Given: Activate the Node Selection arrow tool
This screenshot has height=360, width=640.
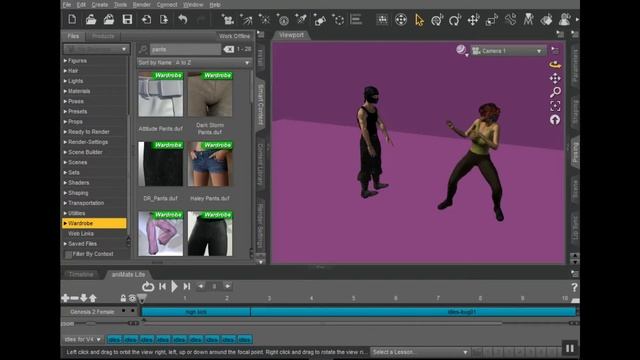Looking at the screenshot, I should 419,20.
